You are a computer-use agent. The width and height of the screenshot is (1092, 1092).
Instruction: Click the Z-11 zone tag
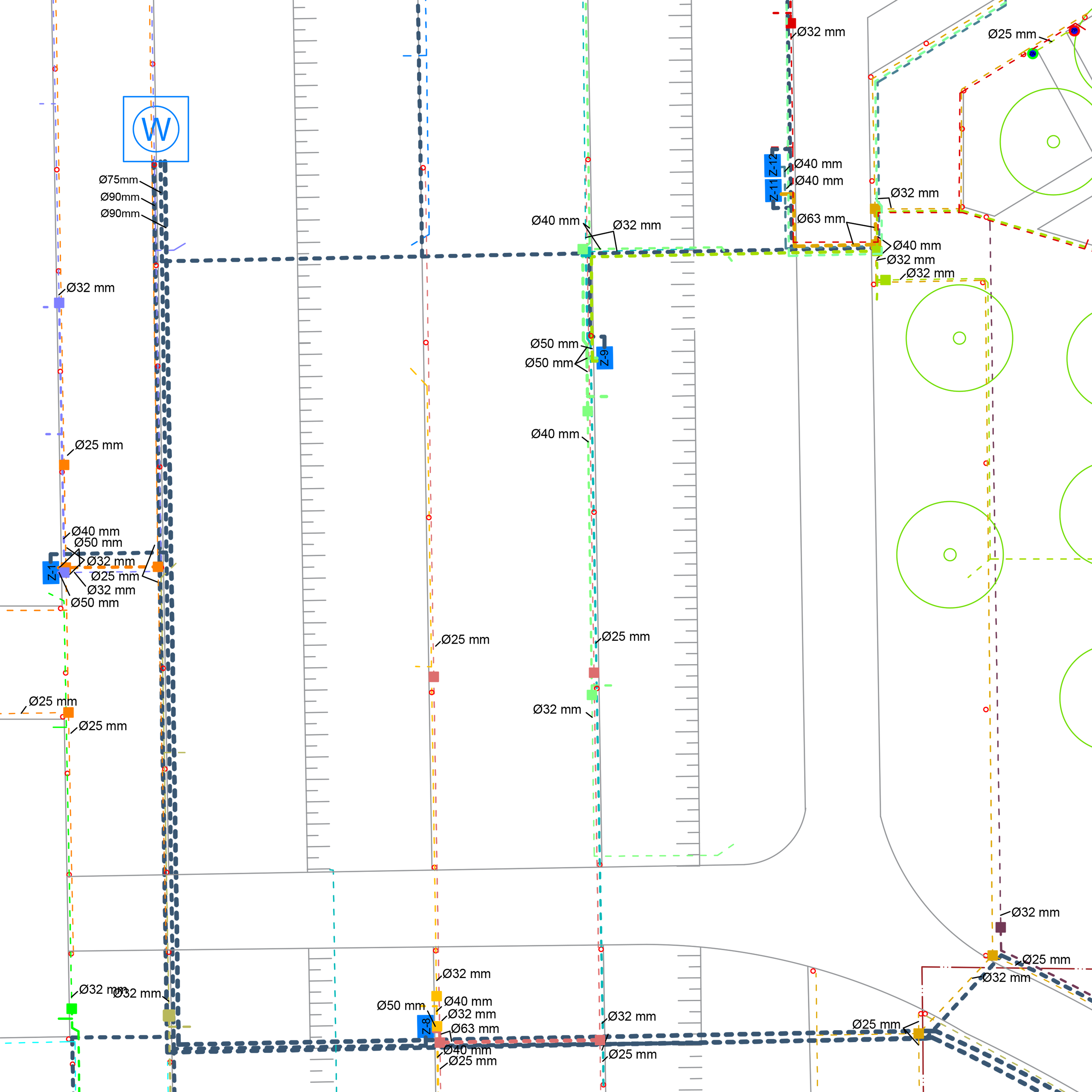[773, 191]
